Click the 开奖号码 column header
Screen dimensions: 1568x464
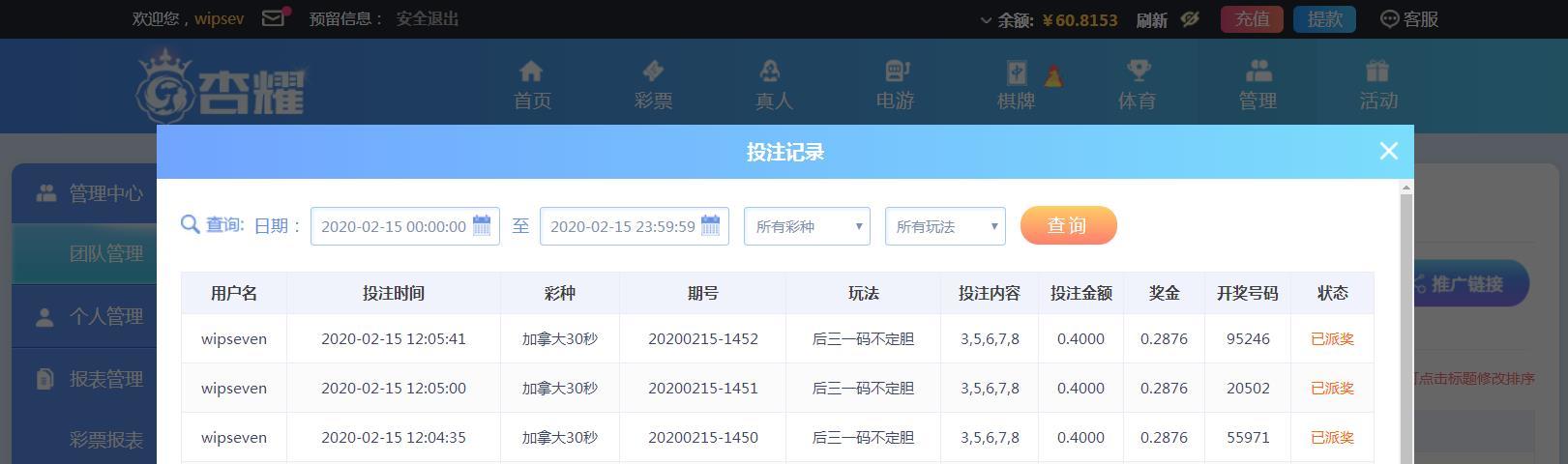[1248, 293]
